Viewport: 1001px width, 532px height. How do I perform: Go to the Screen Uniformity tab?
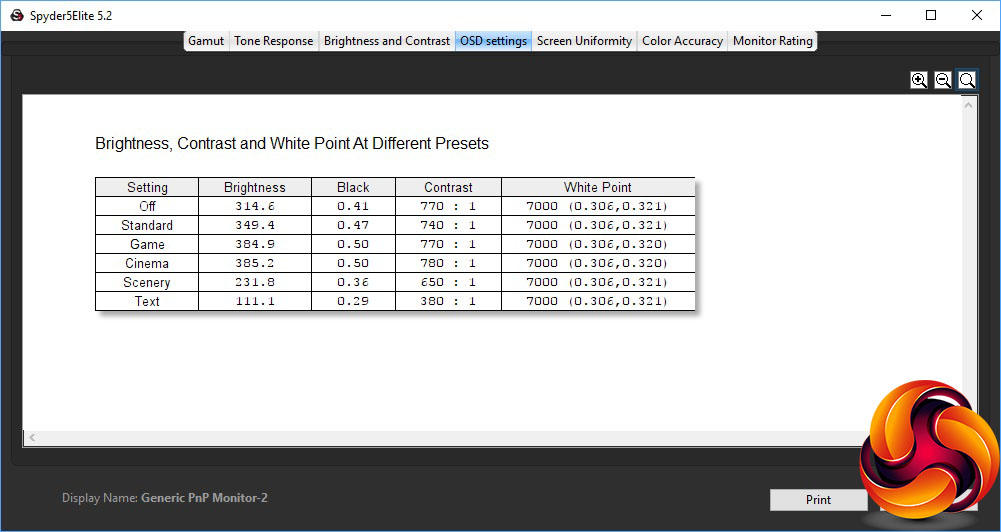point(584,41)
